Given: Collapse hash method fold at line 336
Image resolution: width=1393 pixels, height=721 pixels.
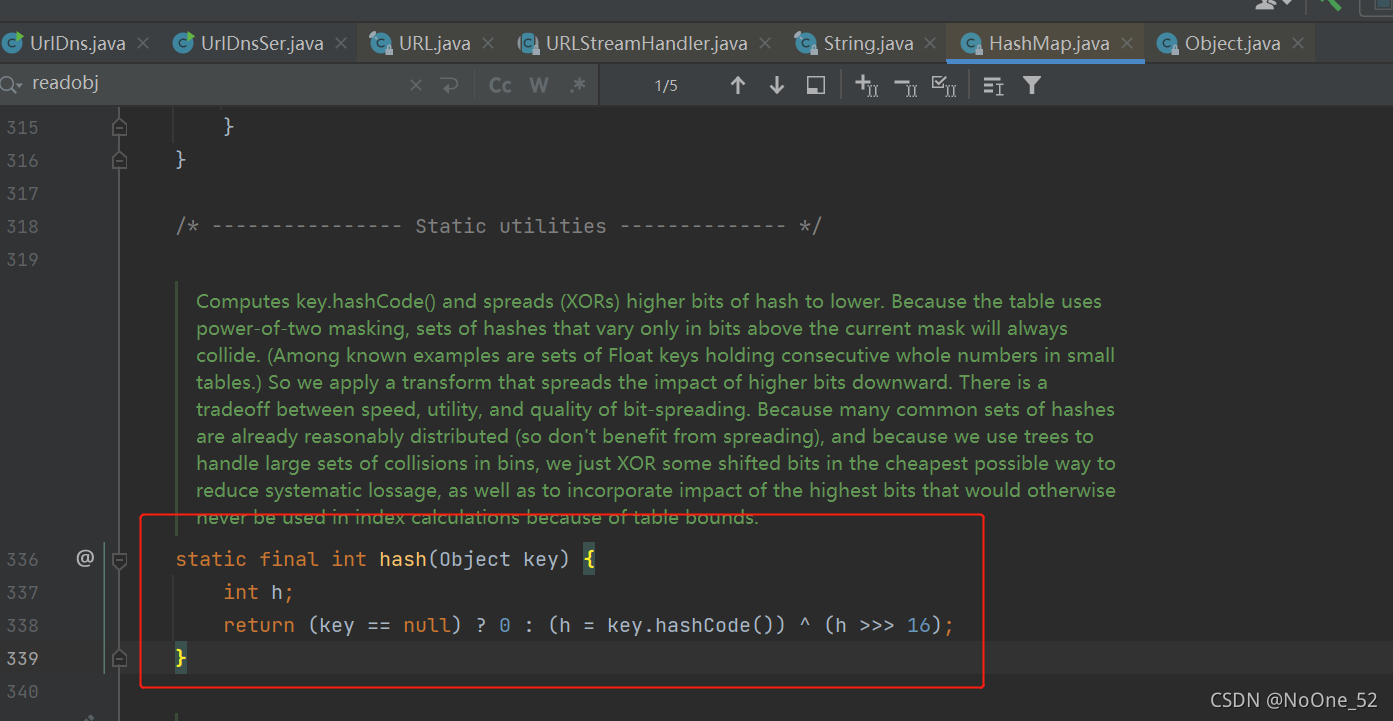Looking at the screenshot, I should click(120, 560).
